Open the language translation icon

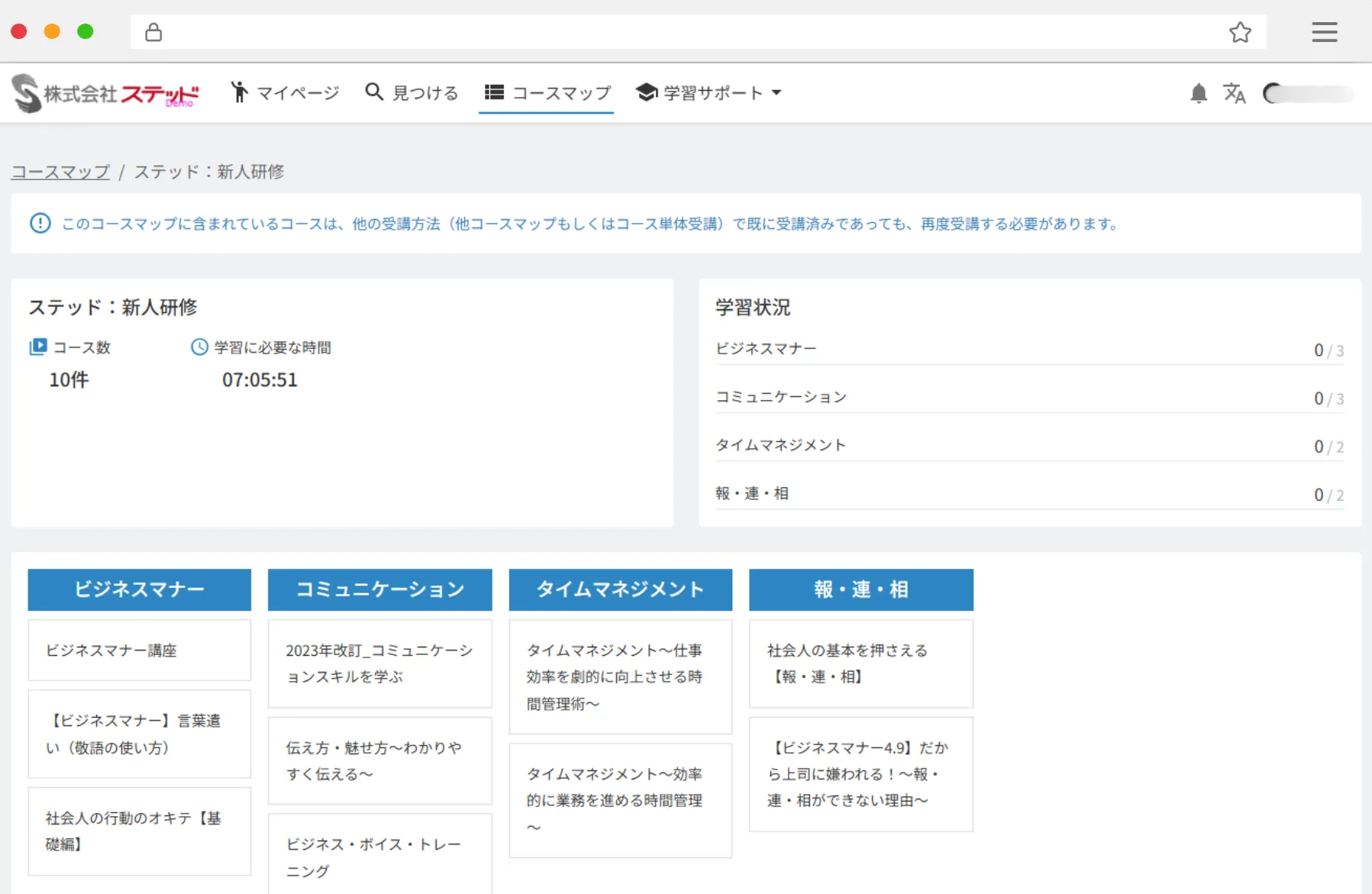[x=1234, y=93]
